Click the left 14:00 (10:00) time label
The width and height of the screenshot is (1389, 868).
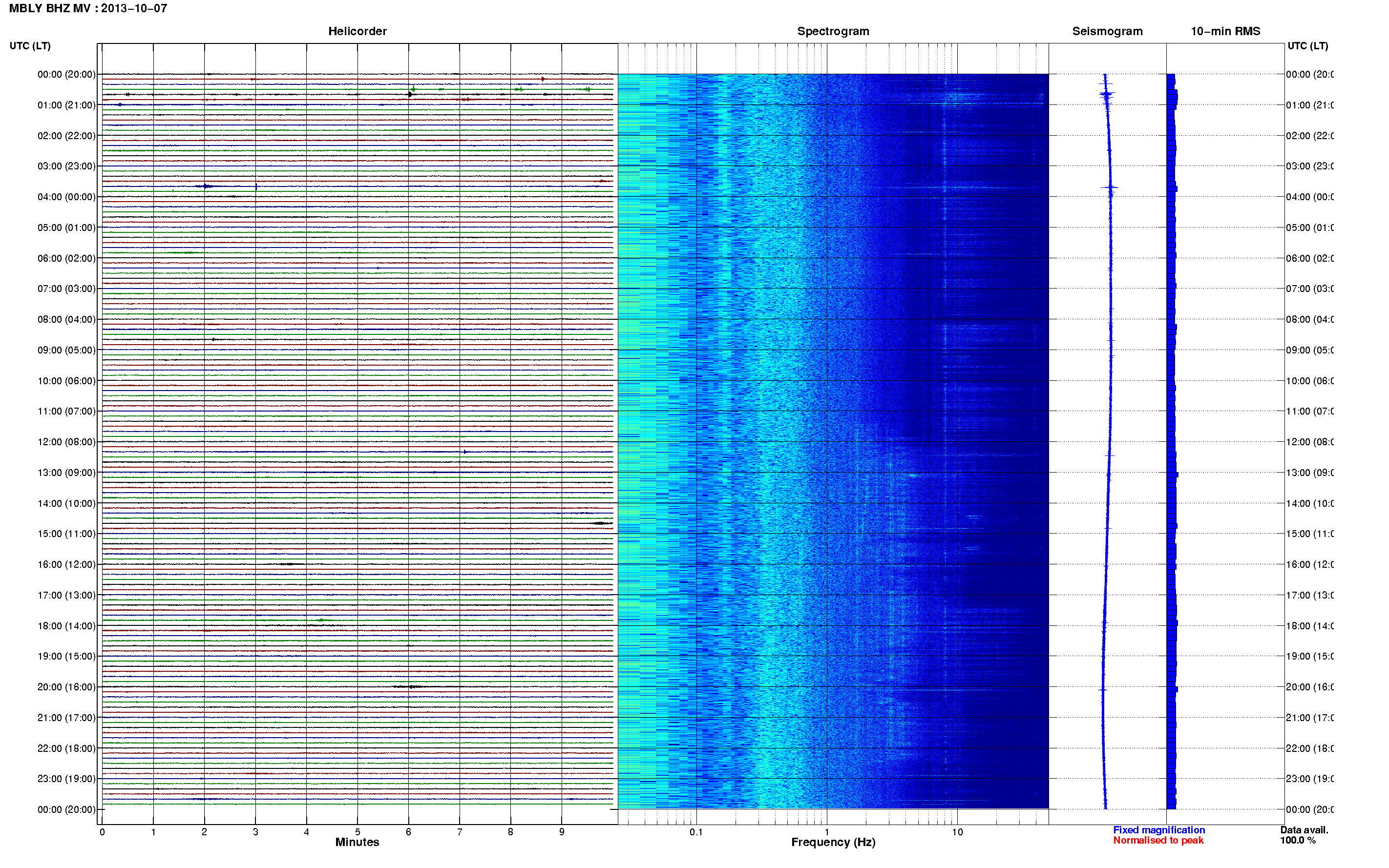66,503
